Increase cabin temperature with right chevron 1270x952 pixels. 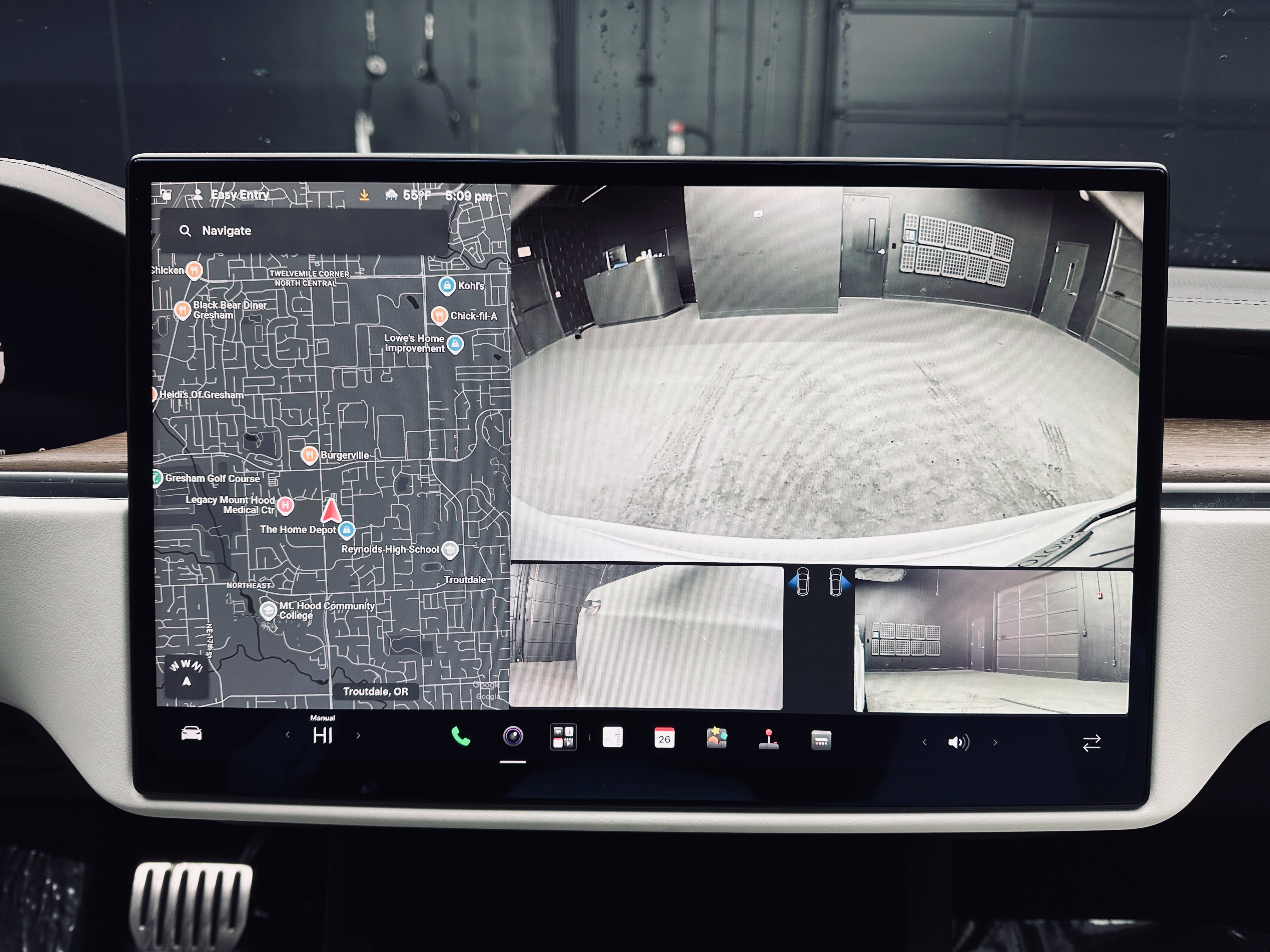coord(358,735)
